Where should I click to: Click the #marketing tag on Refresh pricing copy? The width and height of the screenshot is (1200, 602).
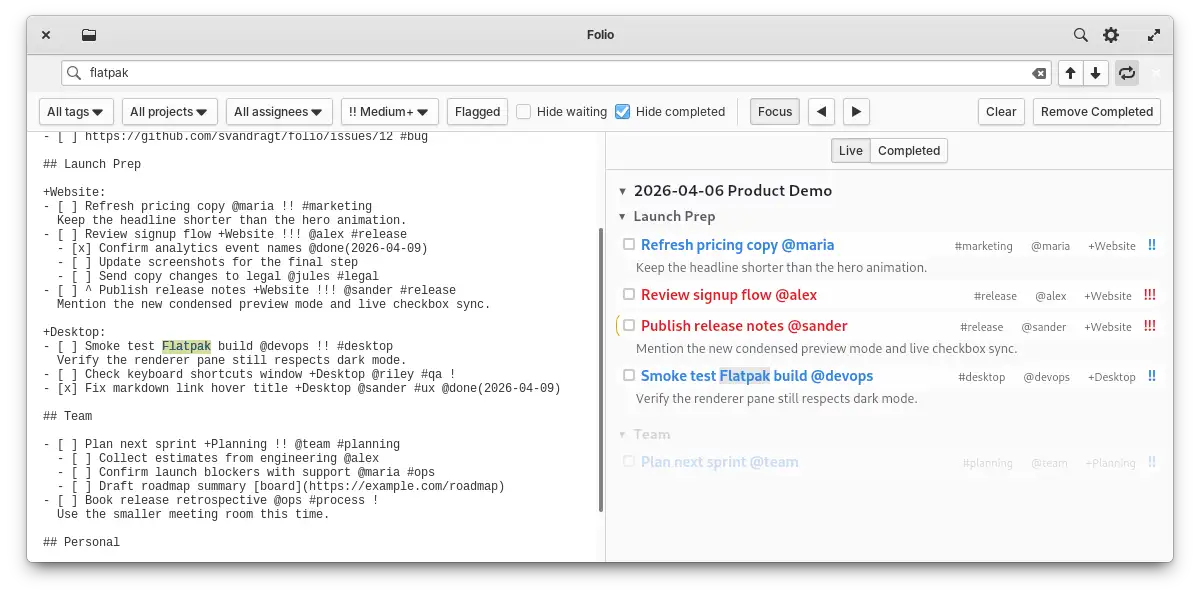tap(983, 246)
